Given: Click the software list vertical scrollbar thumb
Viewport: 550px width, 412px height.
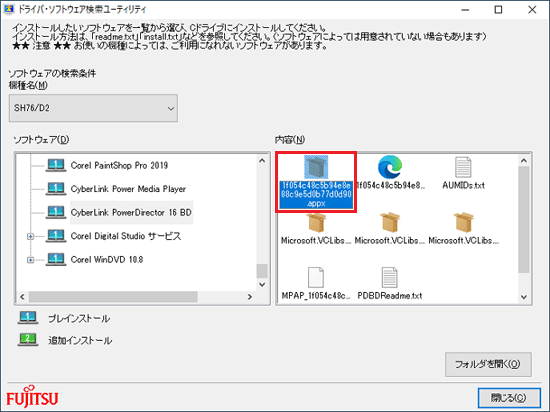Looking at the screenshot, I should point(262,271).
